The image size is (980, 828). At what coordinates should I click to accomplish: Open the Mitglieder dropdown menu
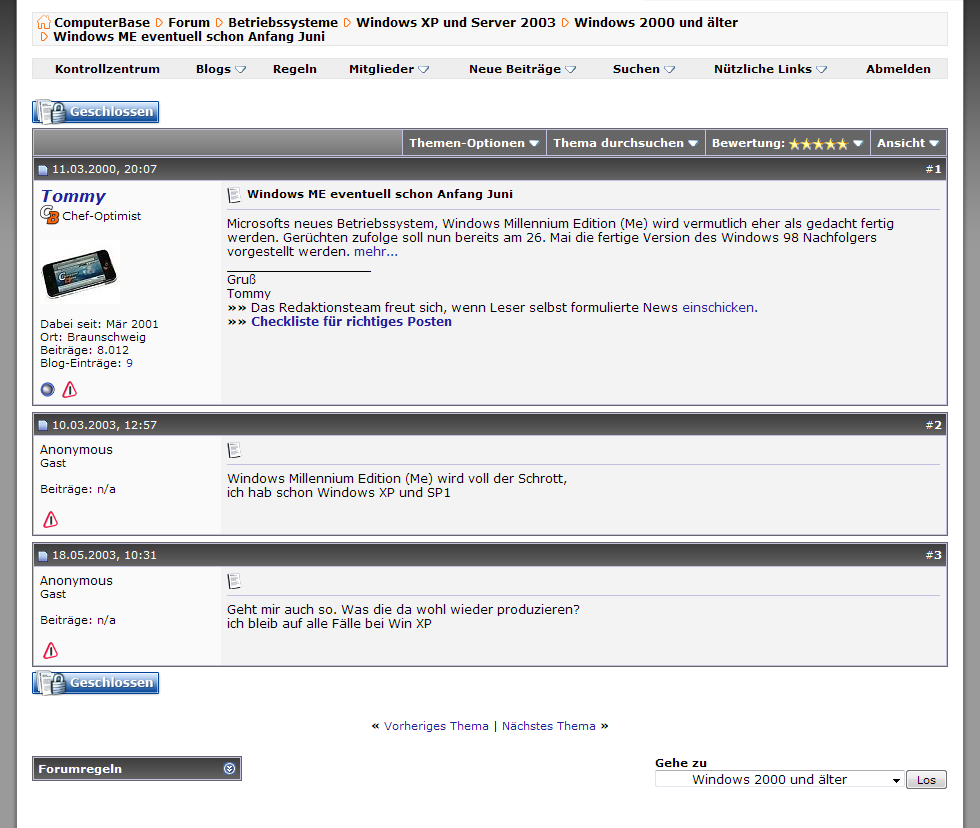(x=389, y=69)
